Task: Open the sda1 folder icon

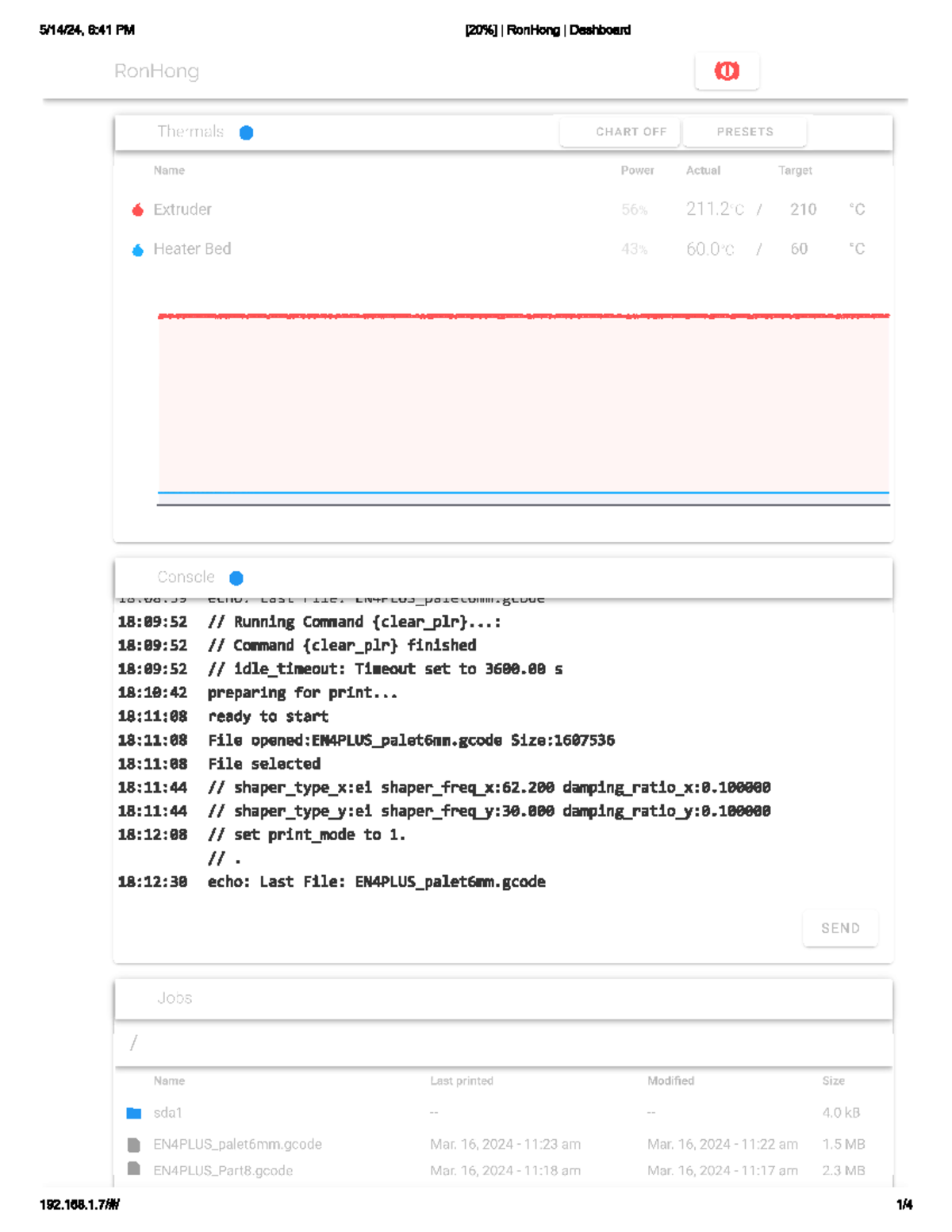Action: [x=134, y=1113]
